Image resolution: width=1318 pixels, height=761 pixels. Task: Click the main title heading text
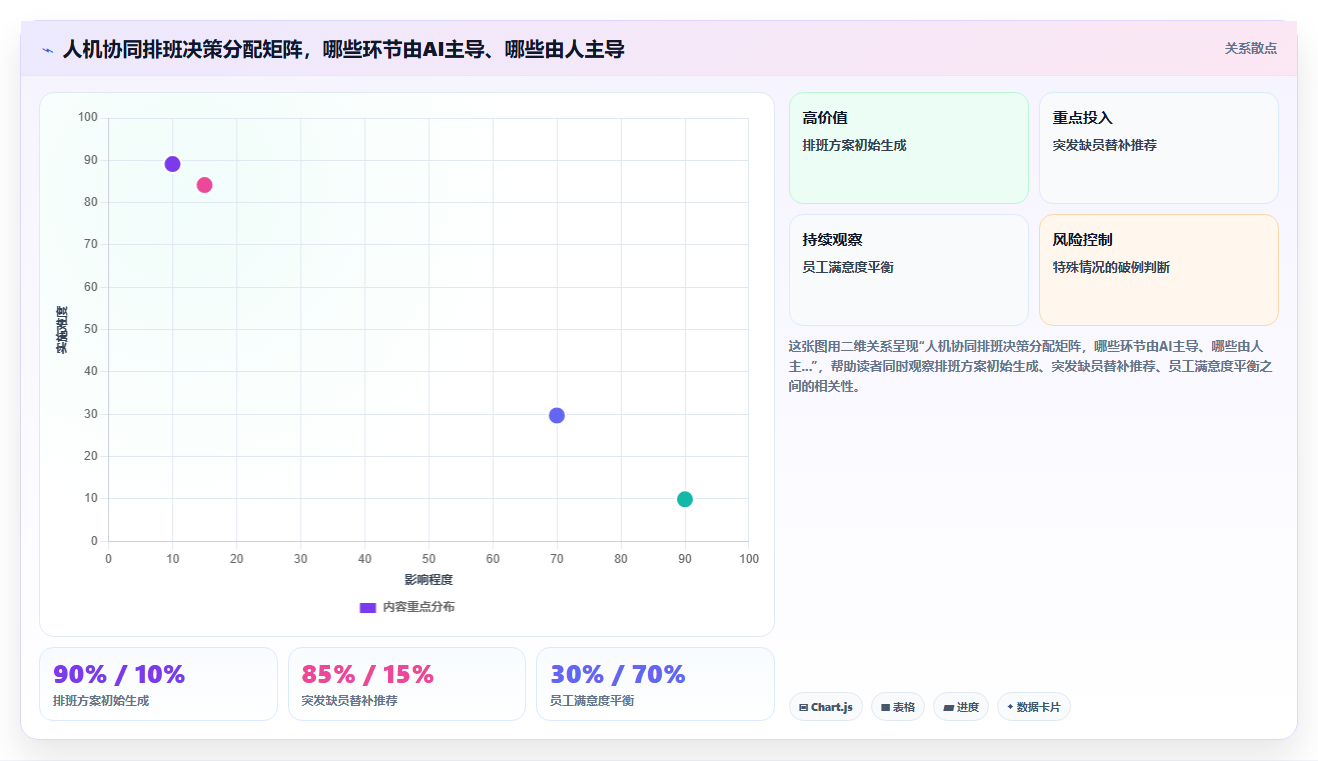click(x=343, y=49)
